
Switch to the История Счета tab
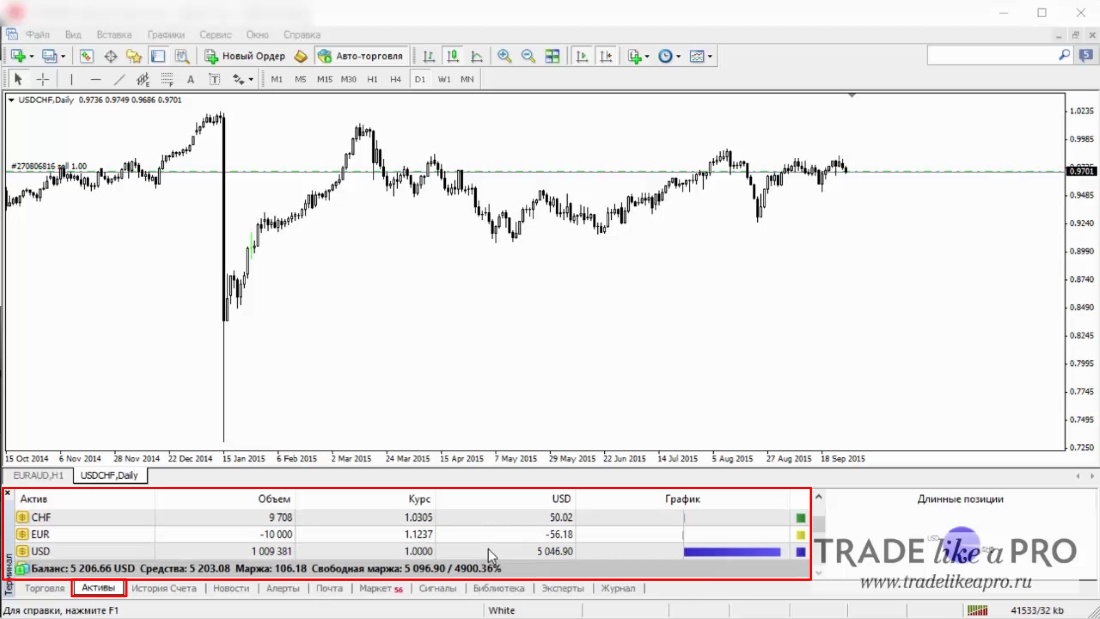coord(163,588)
